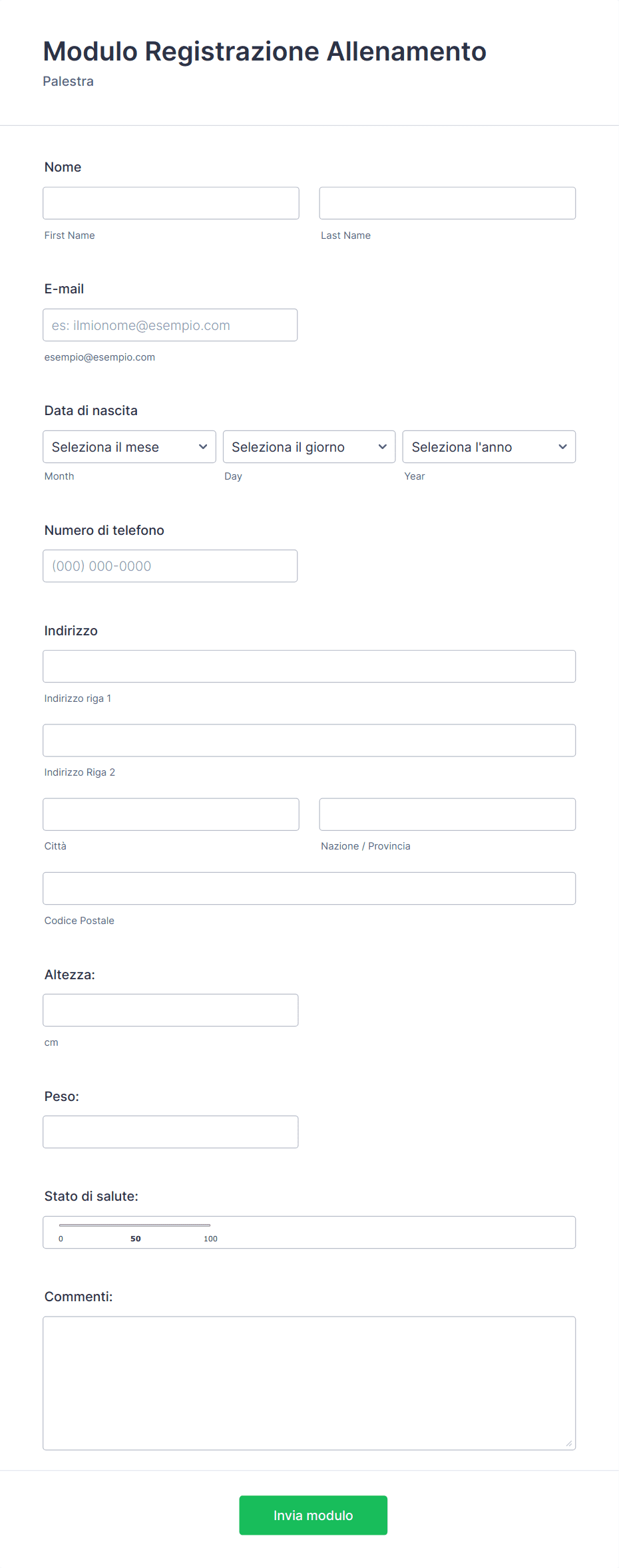This screenshot has height=1568, width=619.
Task: Click the Commenti textarea resize handle
Action: (x=569, y=1444)
